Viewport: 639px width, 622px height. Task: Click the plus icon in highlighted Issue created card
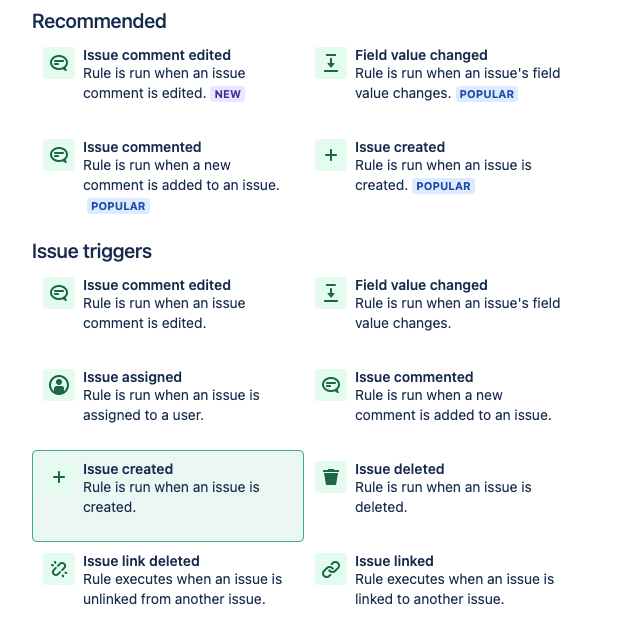click(x=59, y=477)
